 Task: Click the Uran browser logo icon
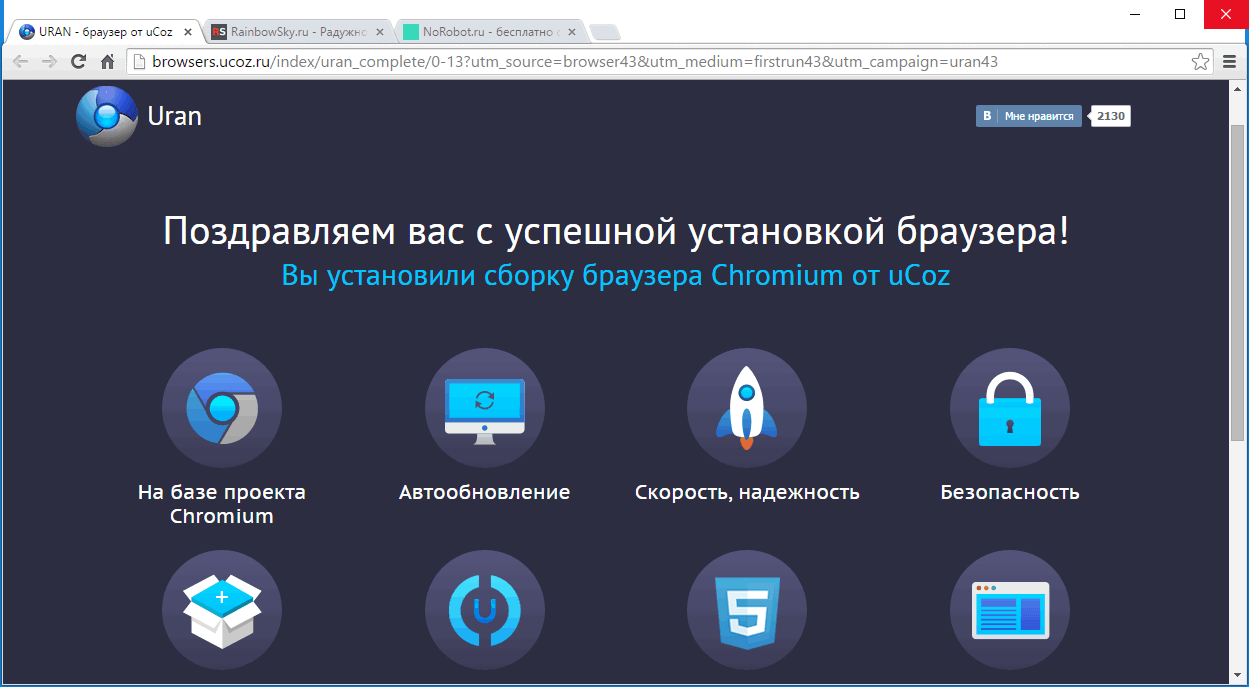107,116
